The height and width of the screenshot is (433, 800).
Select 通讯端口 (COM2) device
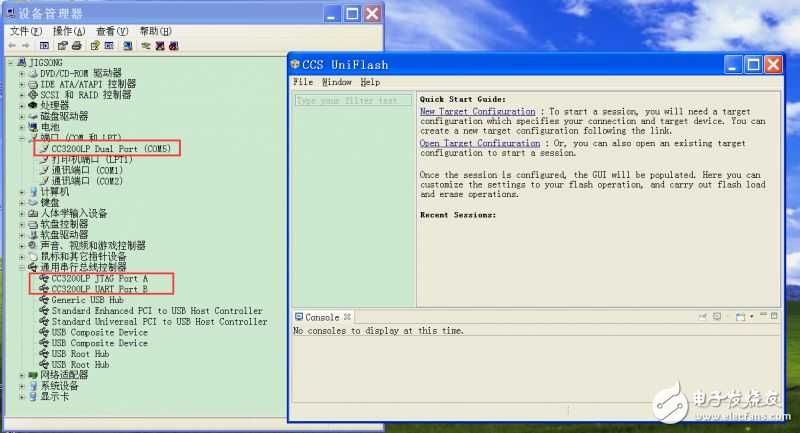click(x=87, y=181)
